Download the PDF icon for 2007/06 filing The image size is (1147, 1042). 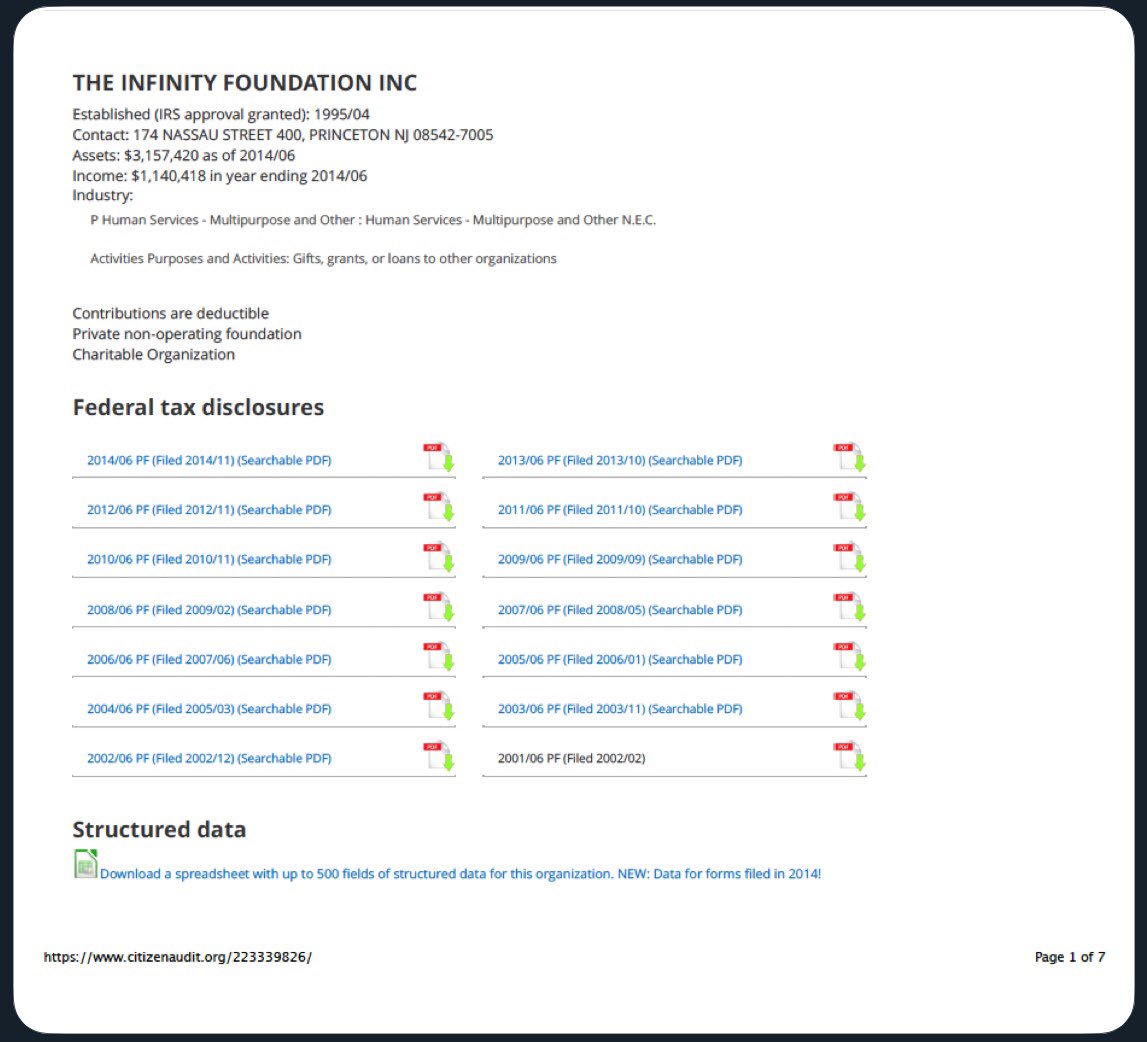(x=849, y=607)
